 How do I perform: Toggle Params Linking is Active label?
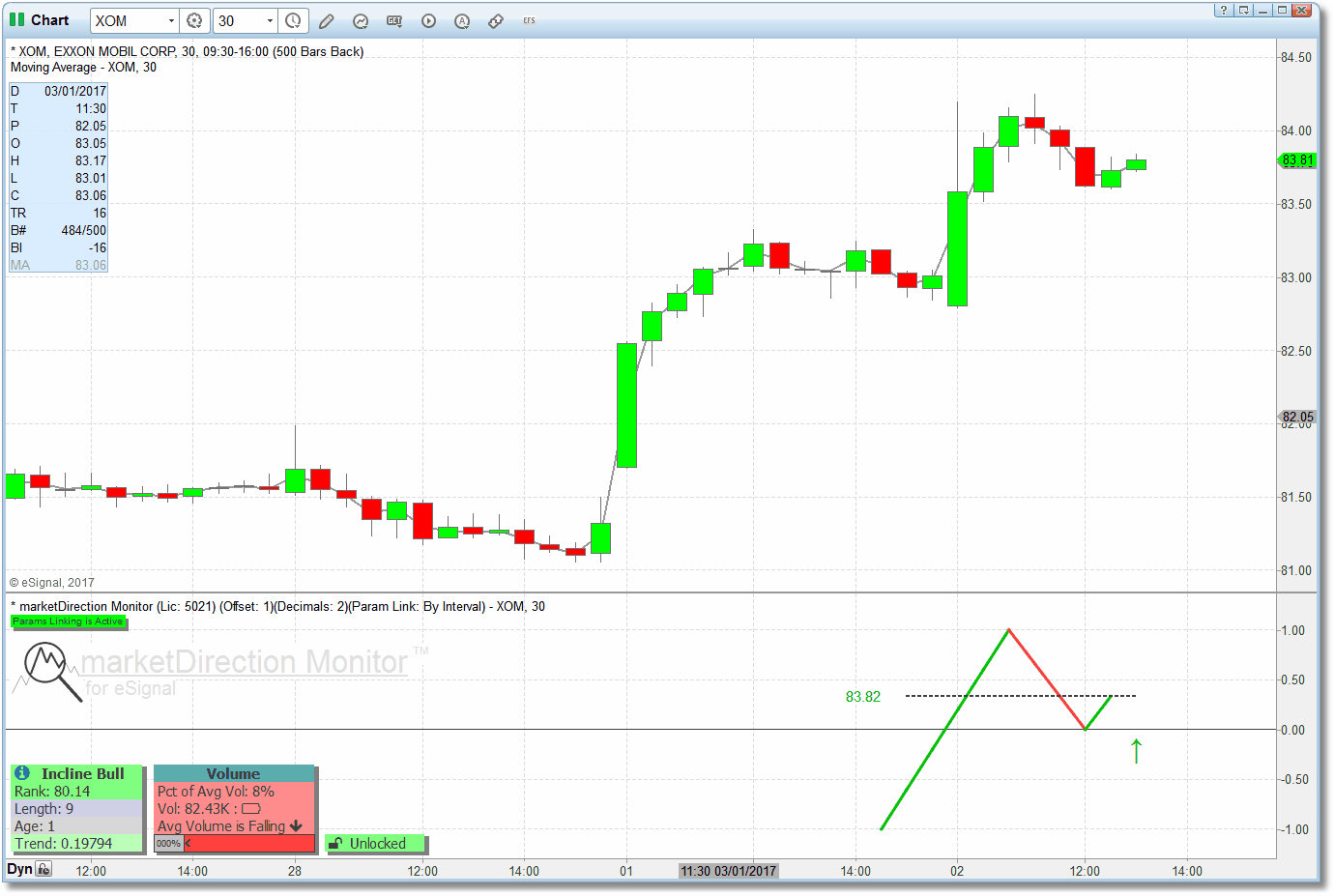point(69,621)
